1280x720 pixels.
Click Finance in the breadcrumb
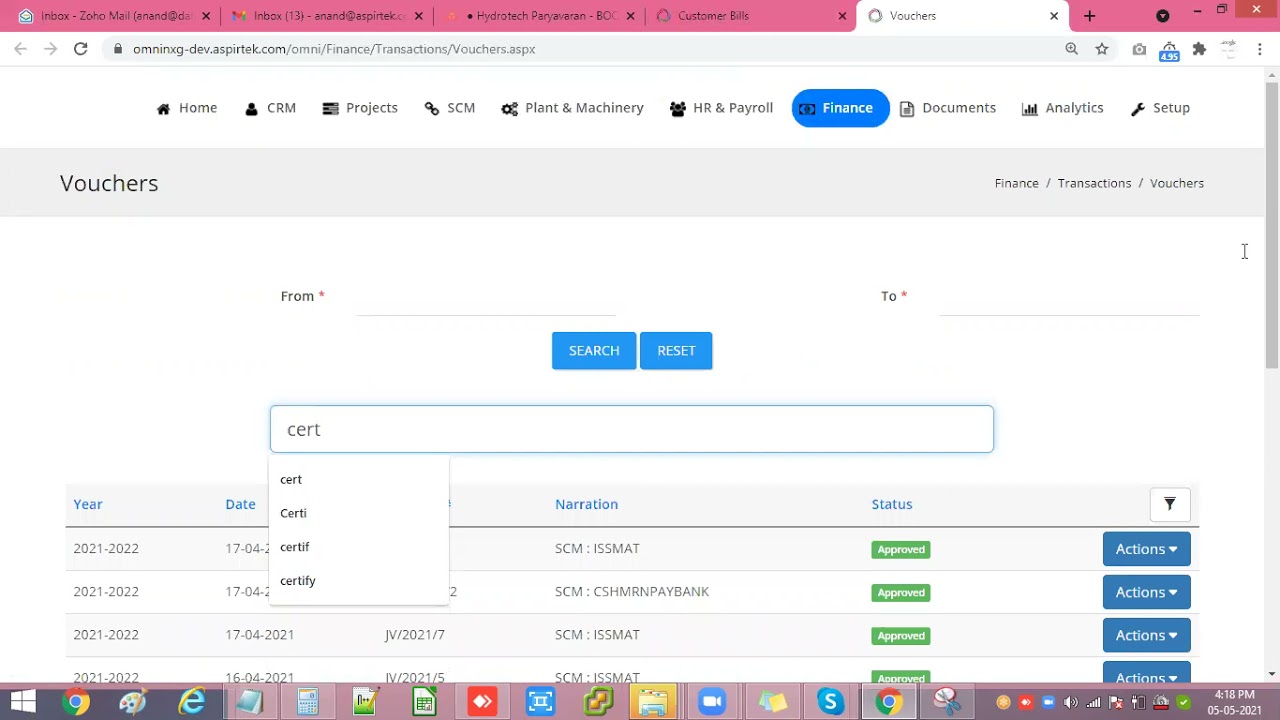click(x=1016, y=183)
